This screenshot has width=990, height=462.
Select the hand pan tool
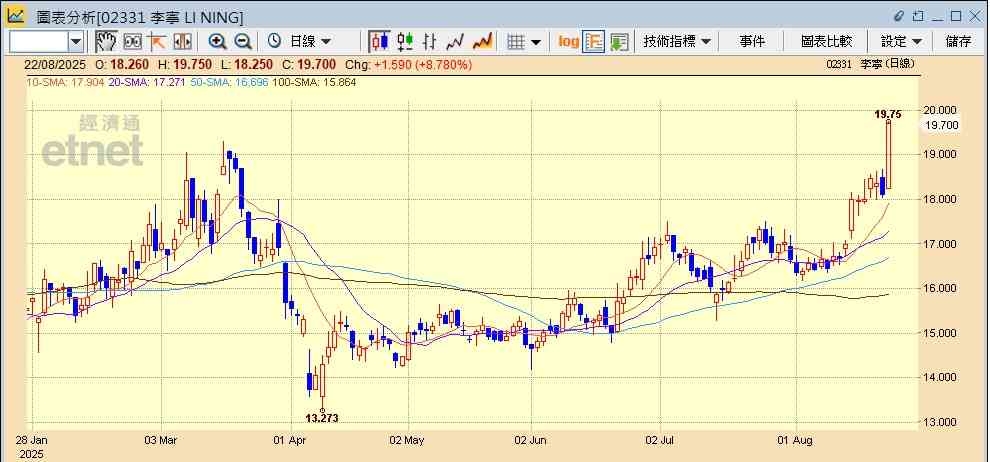coord(106,42)
